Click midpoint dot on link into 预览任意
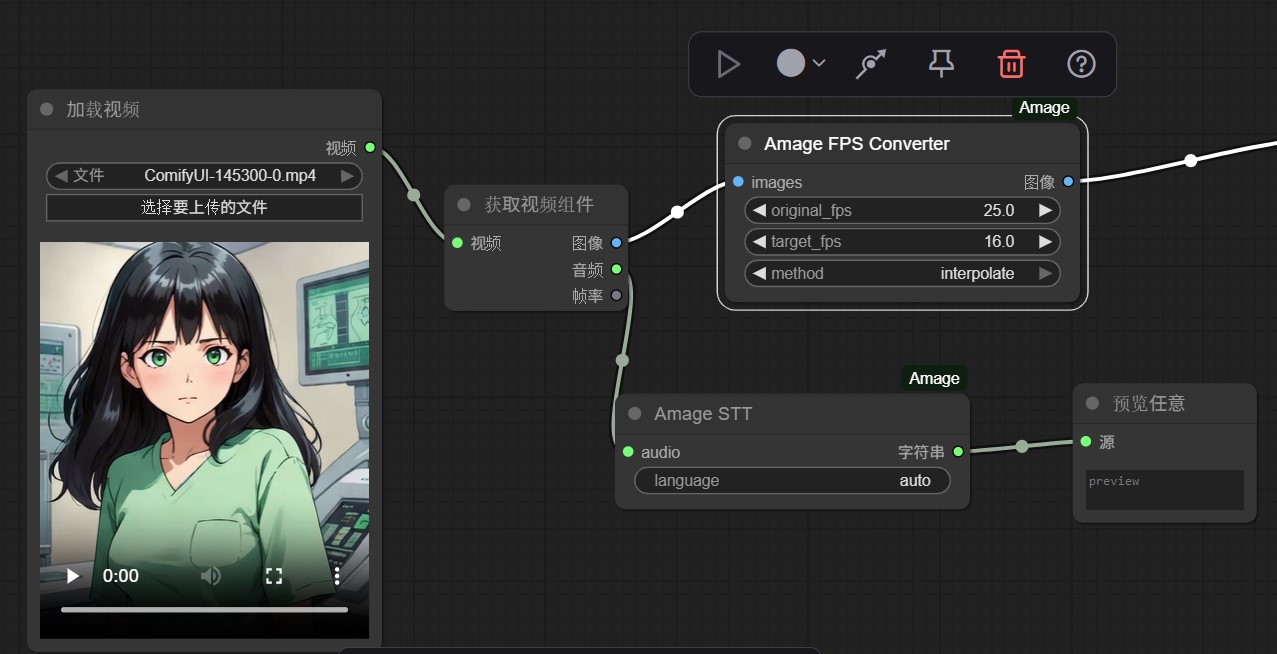The width and height of the screenshot is (1277, 654). click(1021, 447)
